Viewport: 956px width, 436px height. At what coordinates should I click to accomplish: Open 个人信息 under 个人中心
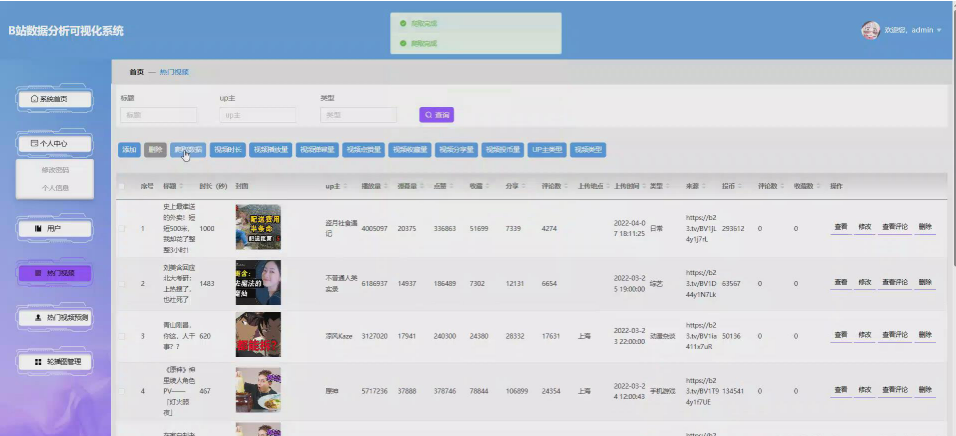pyautogui.click(x=55, y=188)
